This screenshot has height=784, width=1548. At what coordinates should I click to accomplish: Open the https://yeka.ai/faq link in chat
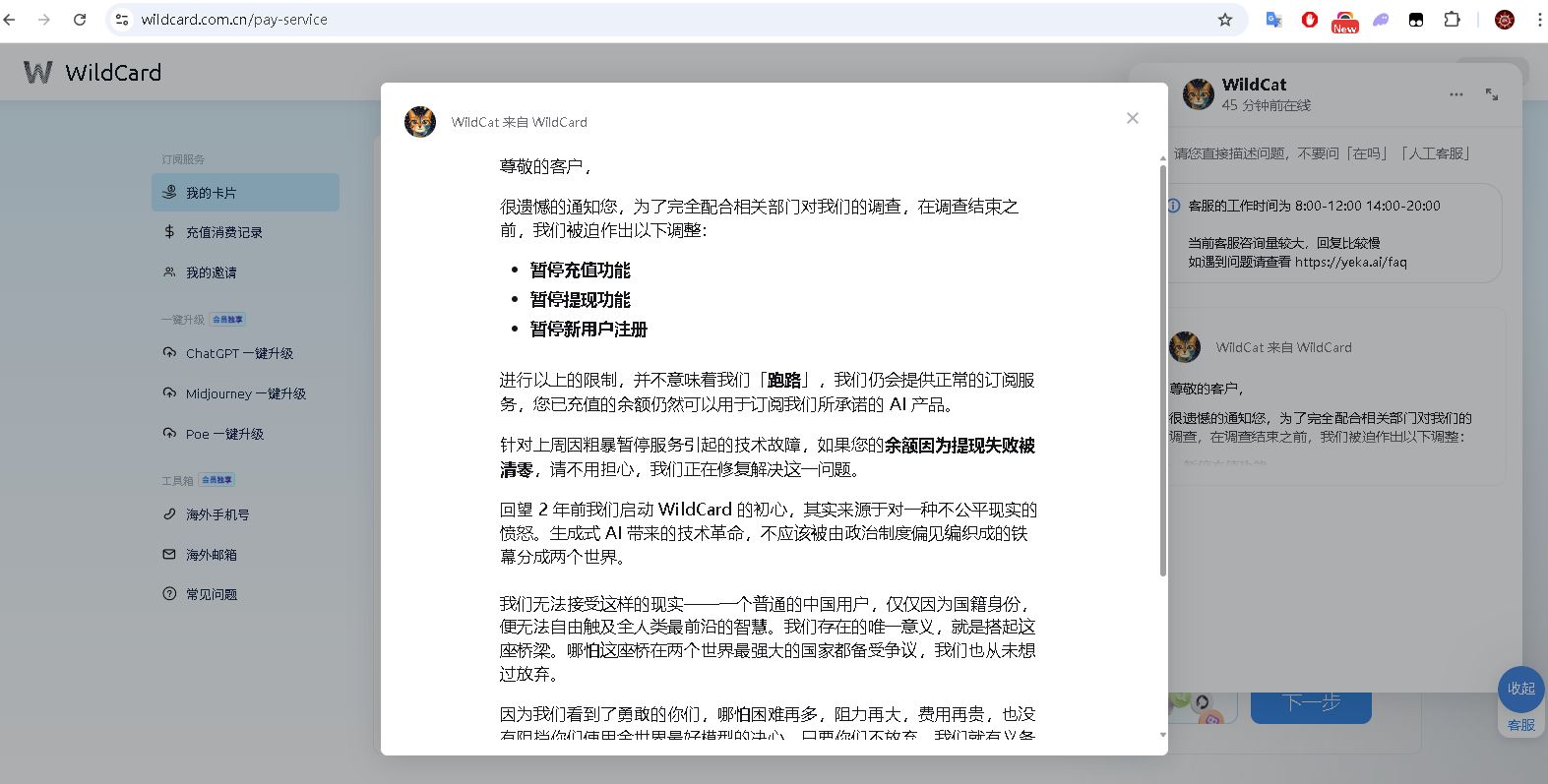(x=1350, y=262)
